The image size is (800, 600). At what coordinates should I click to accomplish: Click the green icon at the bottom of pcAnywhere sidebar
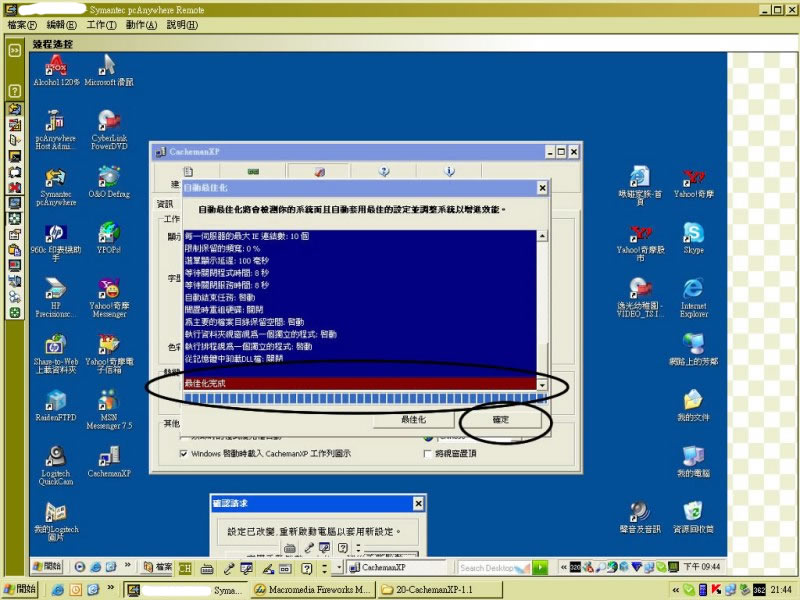[x=15, y=313]
